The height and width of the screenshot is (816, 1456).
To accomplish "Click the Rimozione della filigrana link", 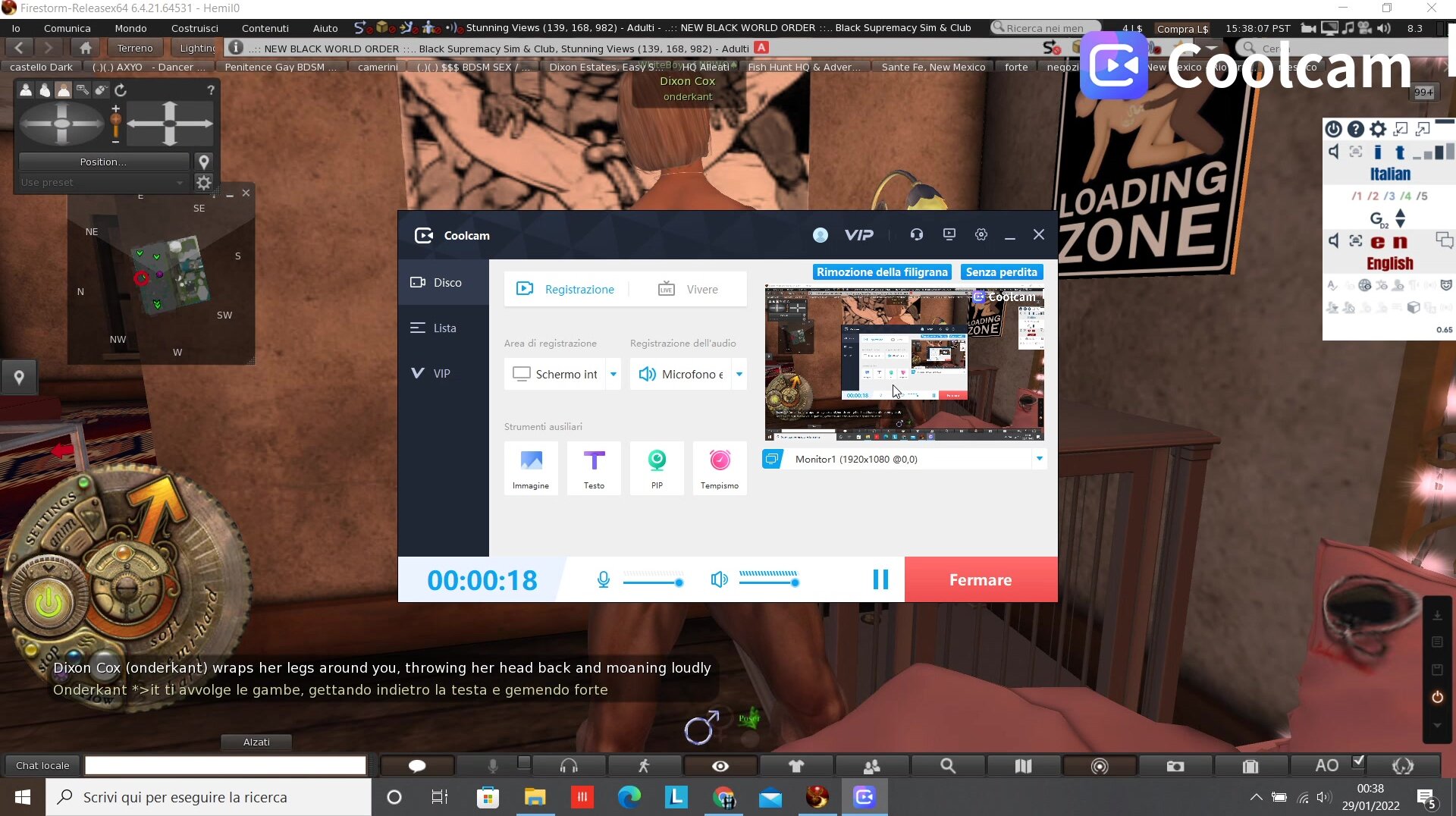I will [882, 272].
